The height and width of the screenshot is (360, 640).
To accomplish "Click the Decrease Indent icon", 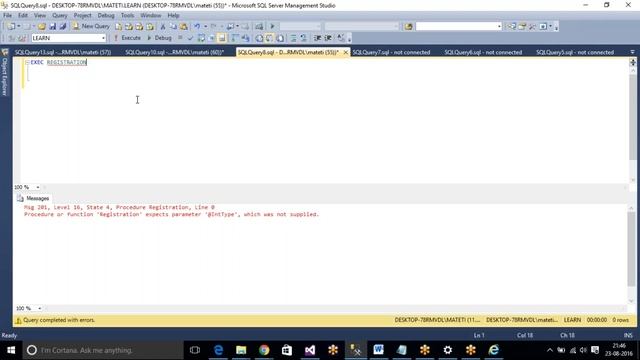I will coord(318,38).
